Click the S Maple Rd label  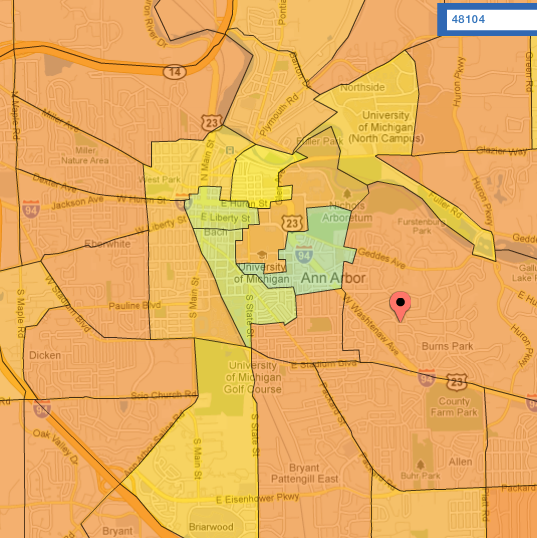21,314
